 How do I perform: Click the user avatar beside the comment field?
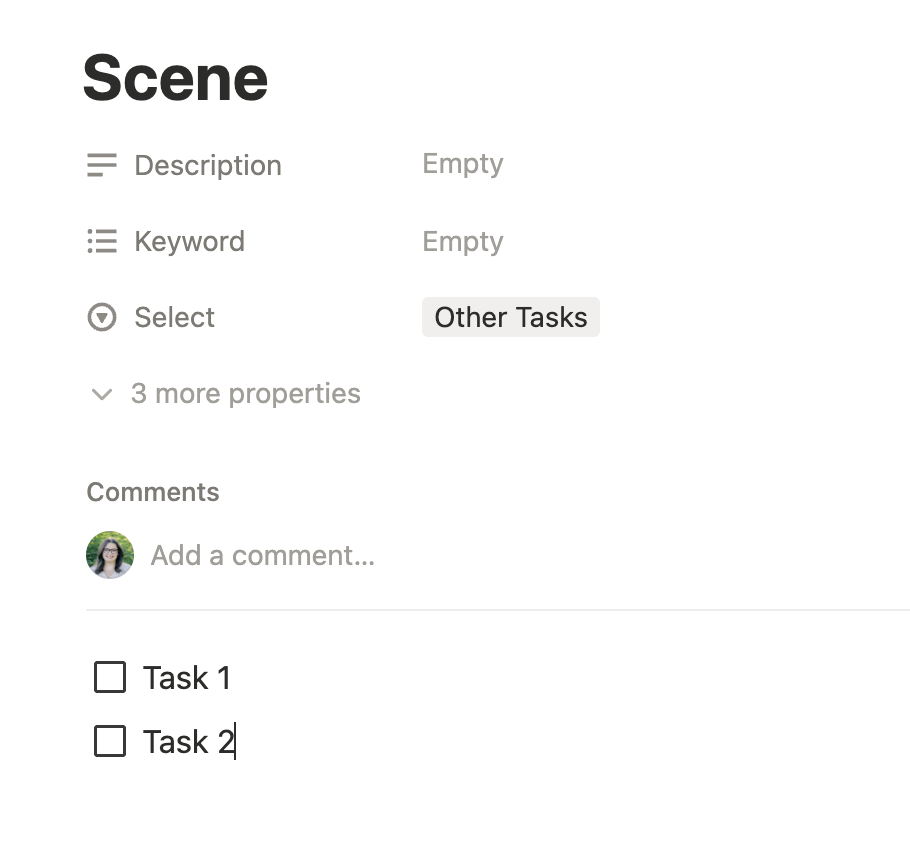tap(110, 555)
